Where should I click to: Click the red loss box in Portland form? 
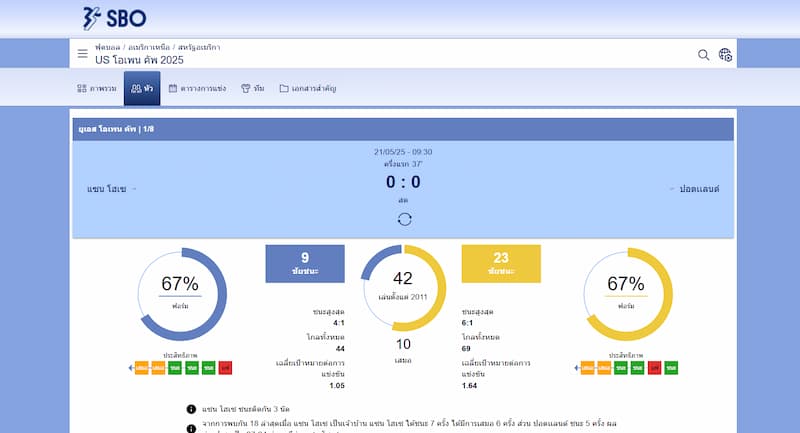point(654,368)
